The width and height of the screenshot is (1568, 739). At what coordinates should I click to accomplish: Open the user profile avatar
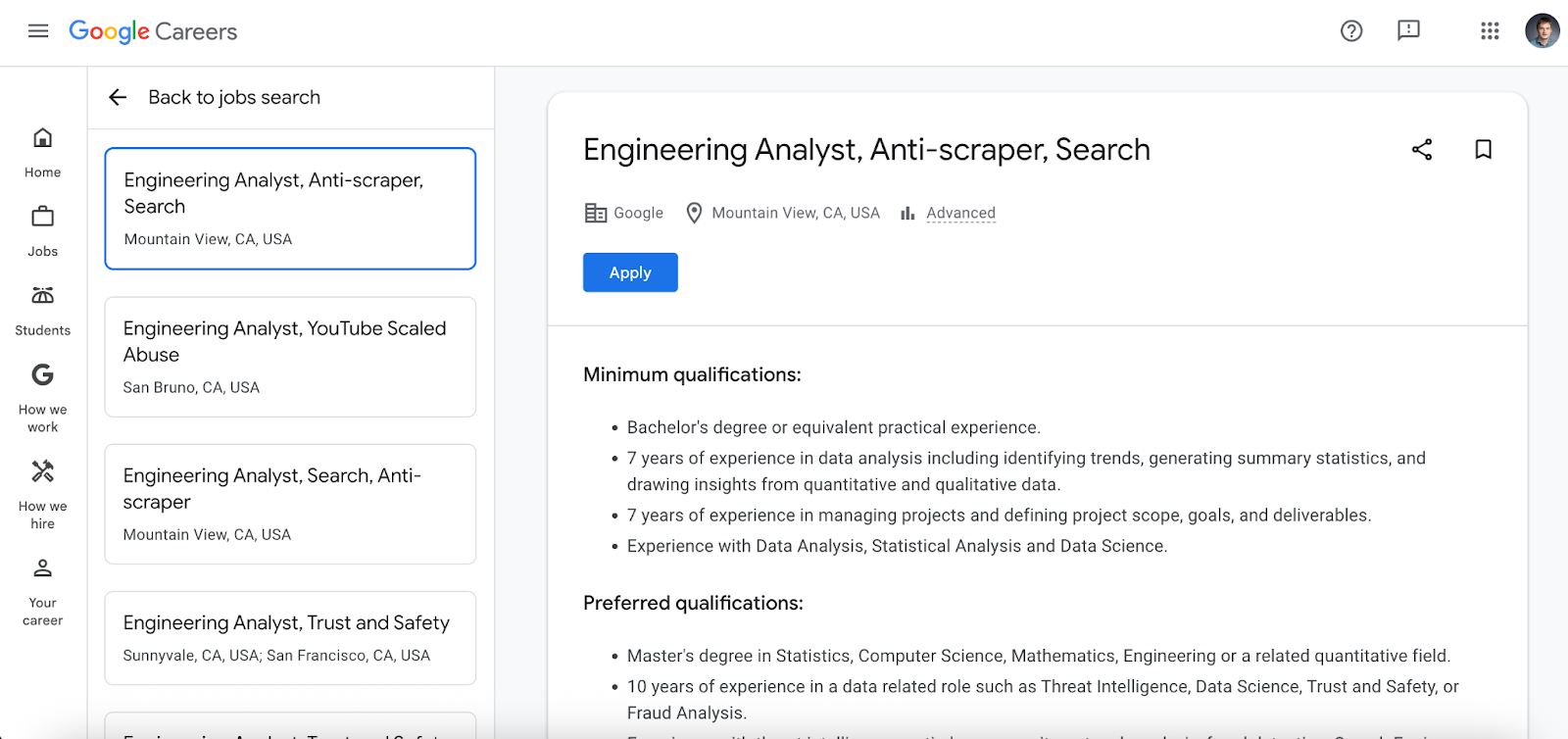tap(1542, 31)
